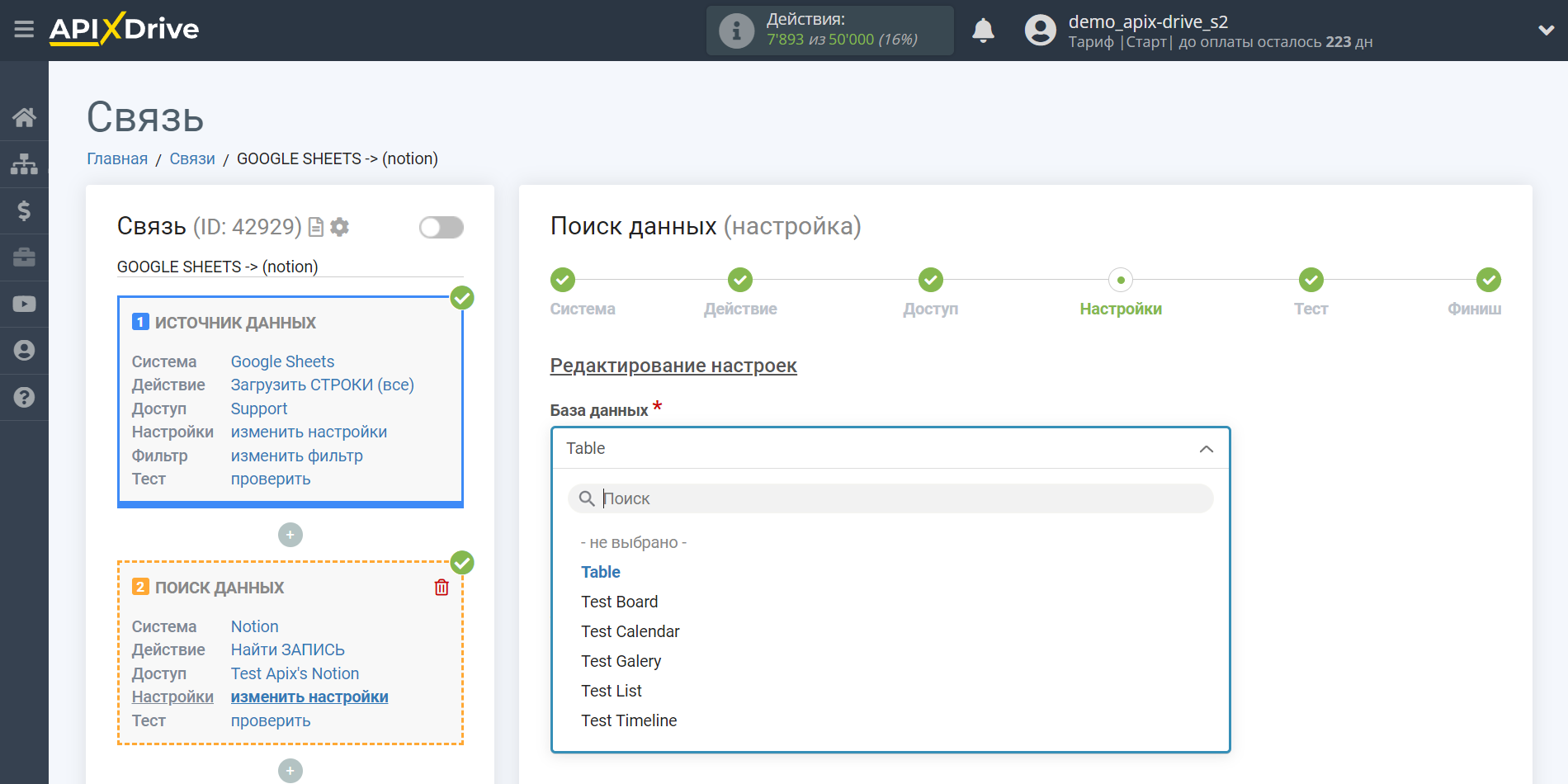
Task: Click the ИСТОЧНИК ДАННЫХ block header
Action: (x=235, y=323)
